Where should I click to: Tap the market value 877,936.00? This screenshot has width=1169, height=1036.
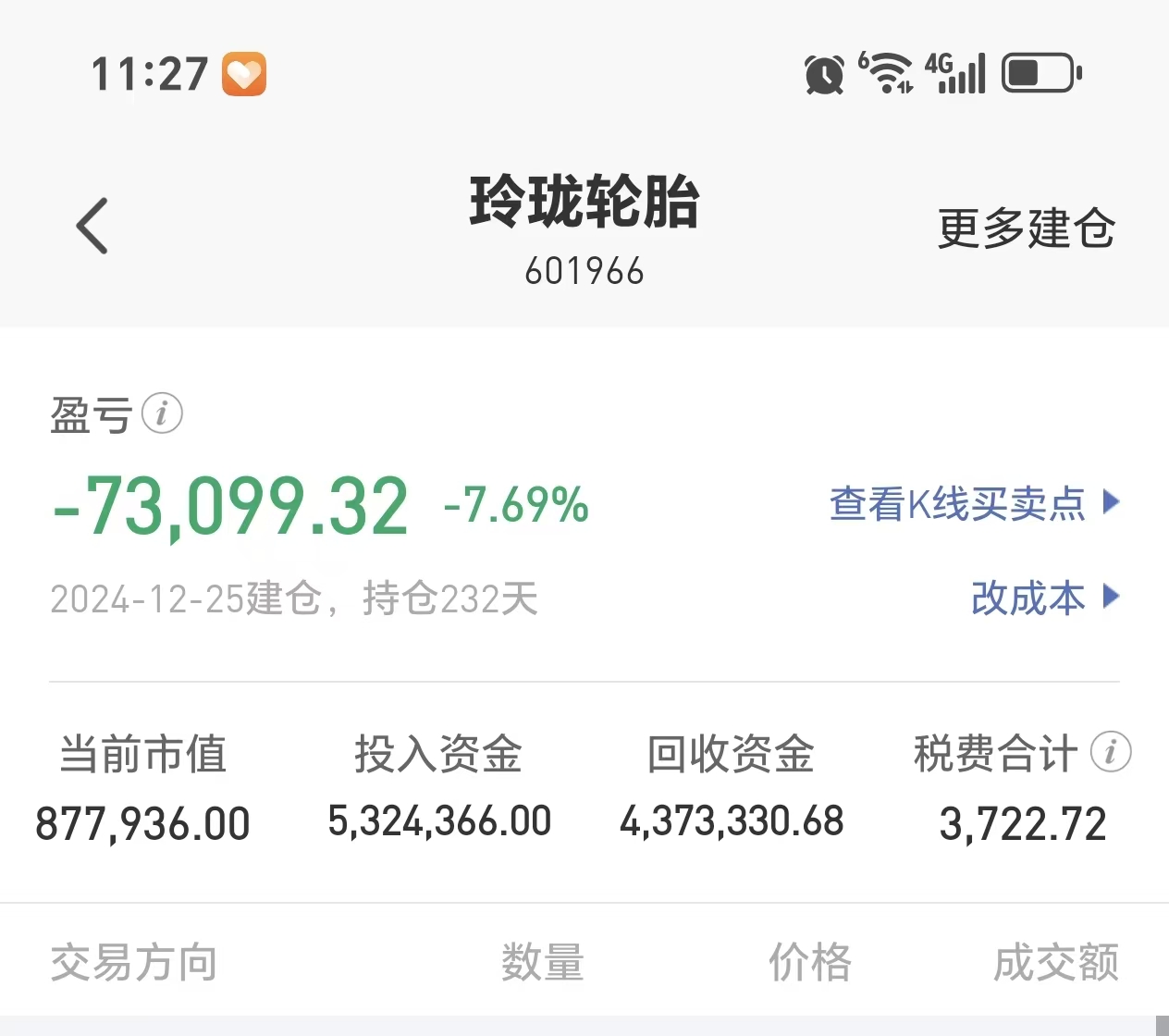(142, 823)
